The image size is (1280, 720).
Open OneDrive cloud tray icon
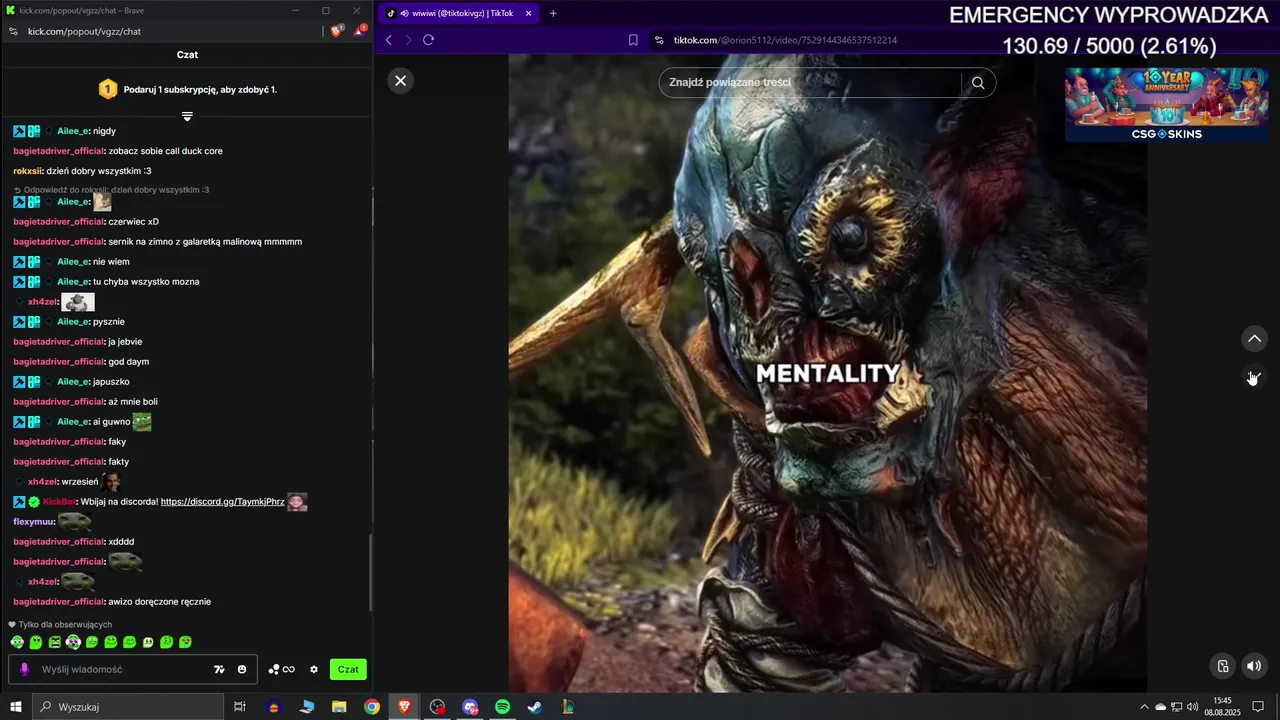(x=1160, y=707)
